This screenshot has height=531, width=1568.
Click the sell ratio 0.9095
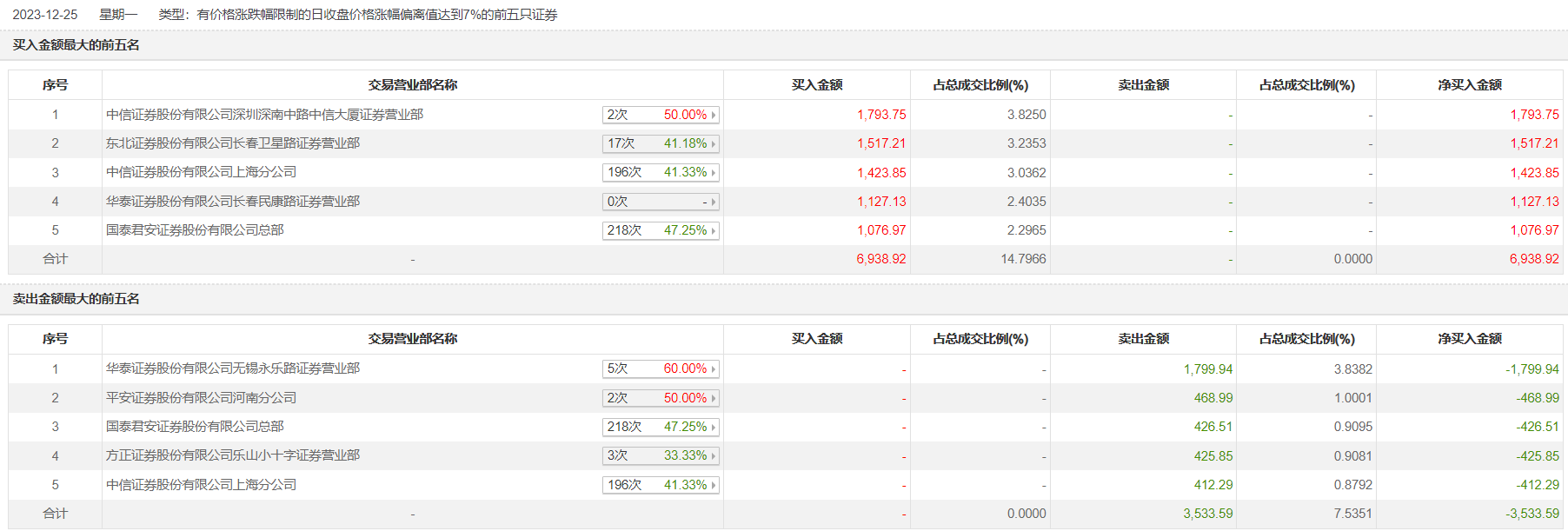(x=1353, y=427)
